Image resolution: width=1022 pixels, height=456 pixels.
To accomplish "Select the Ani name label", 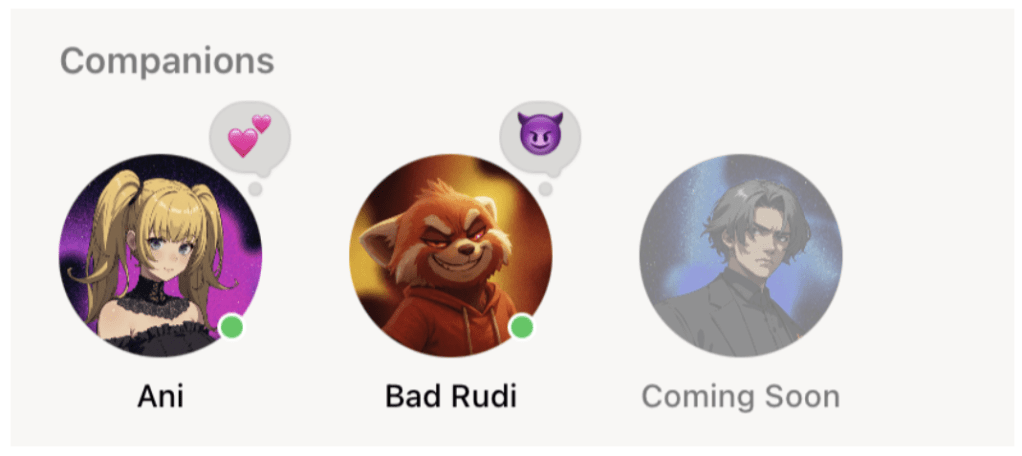I will [x=160, y=396].
